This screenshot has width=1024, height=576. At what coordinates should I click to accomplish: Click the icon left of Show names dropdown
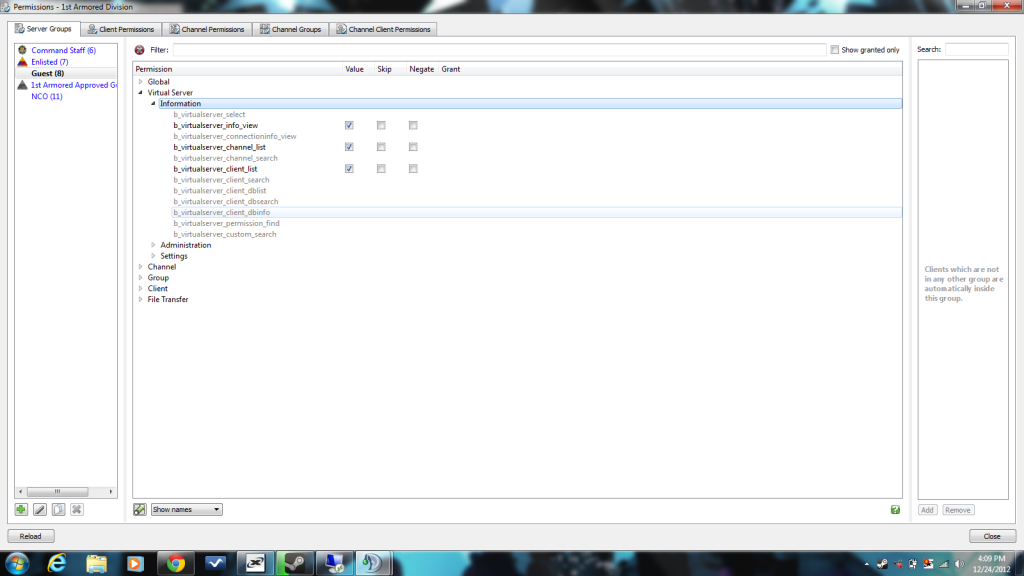point(140,509)
